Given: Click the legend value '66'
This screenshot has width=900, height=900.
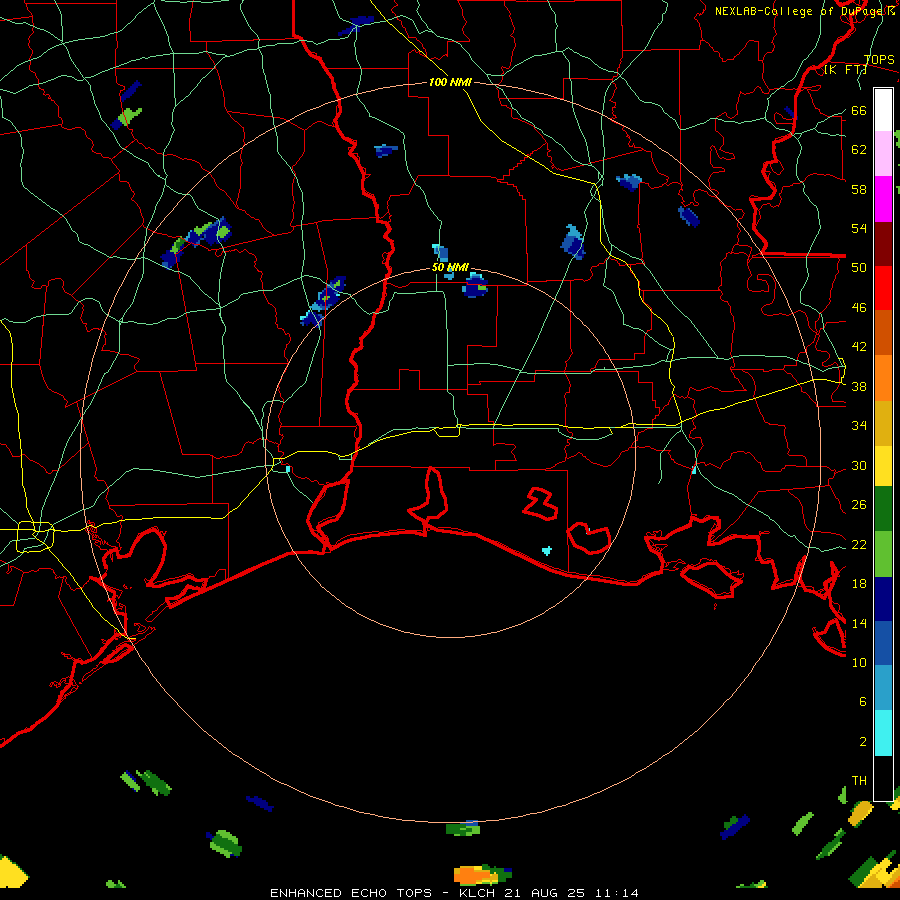Looking at the screenshot, I should click(x=859, y=111).
